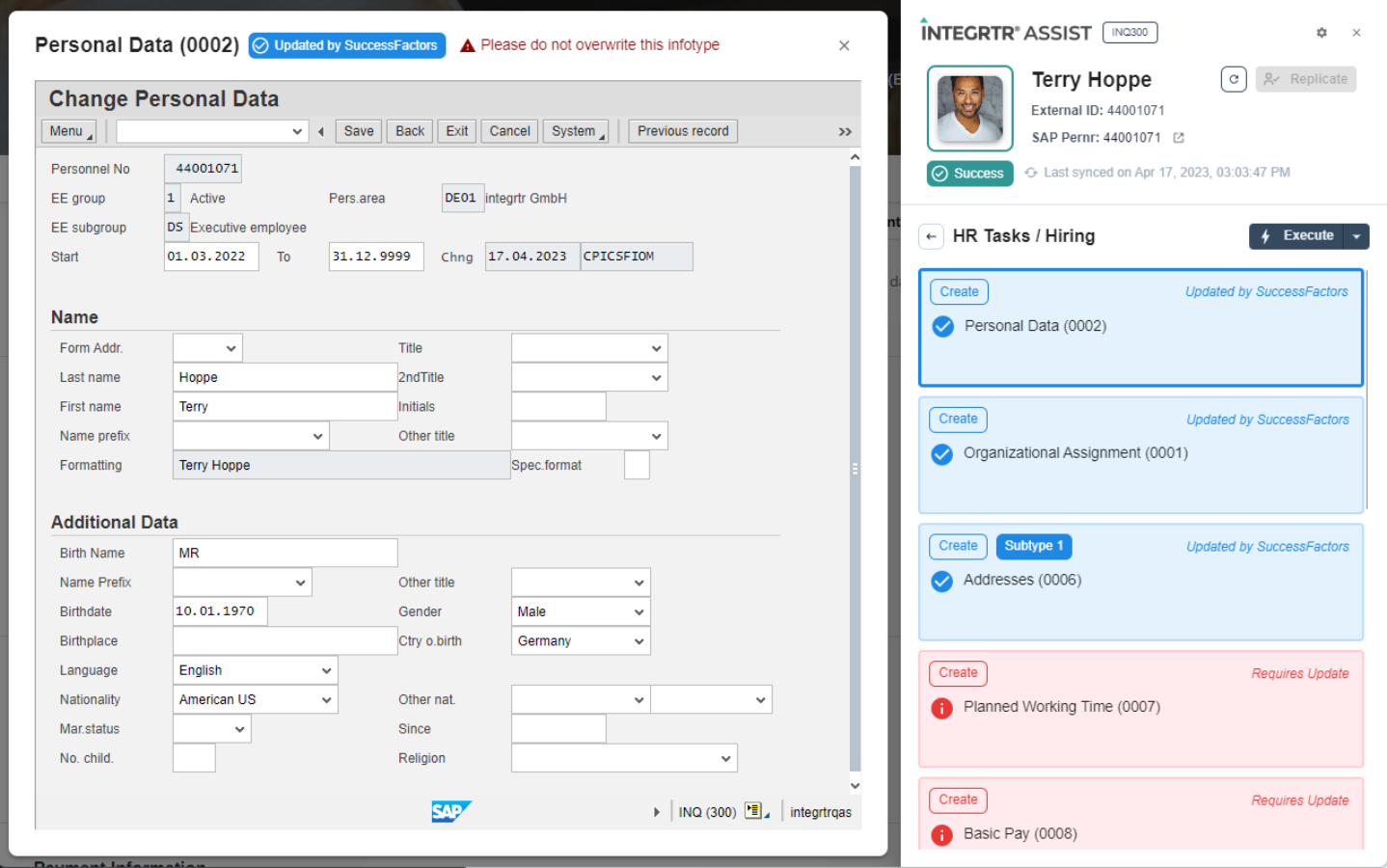The height and width of the screenshot is (868, 1387).
Task: Open the Title dropdown in Name section
Action: (x=656, y=348)
